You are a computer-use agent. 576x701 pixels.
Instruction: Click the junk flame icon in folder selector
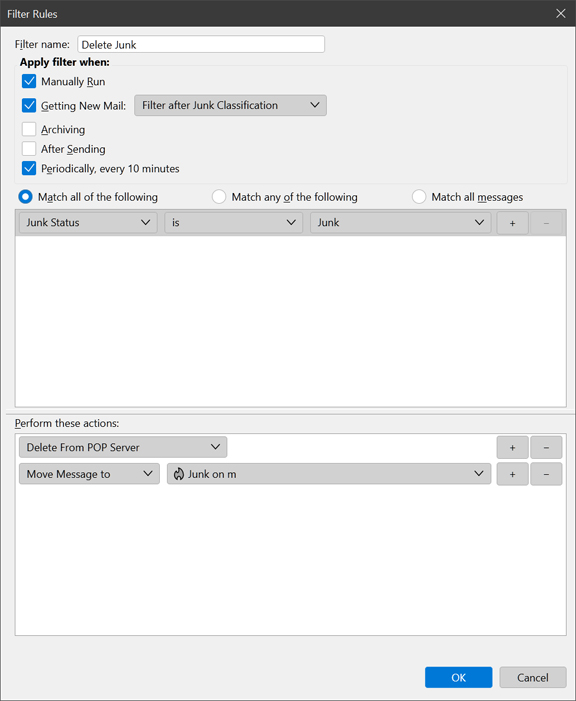tap(179, 474)
